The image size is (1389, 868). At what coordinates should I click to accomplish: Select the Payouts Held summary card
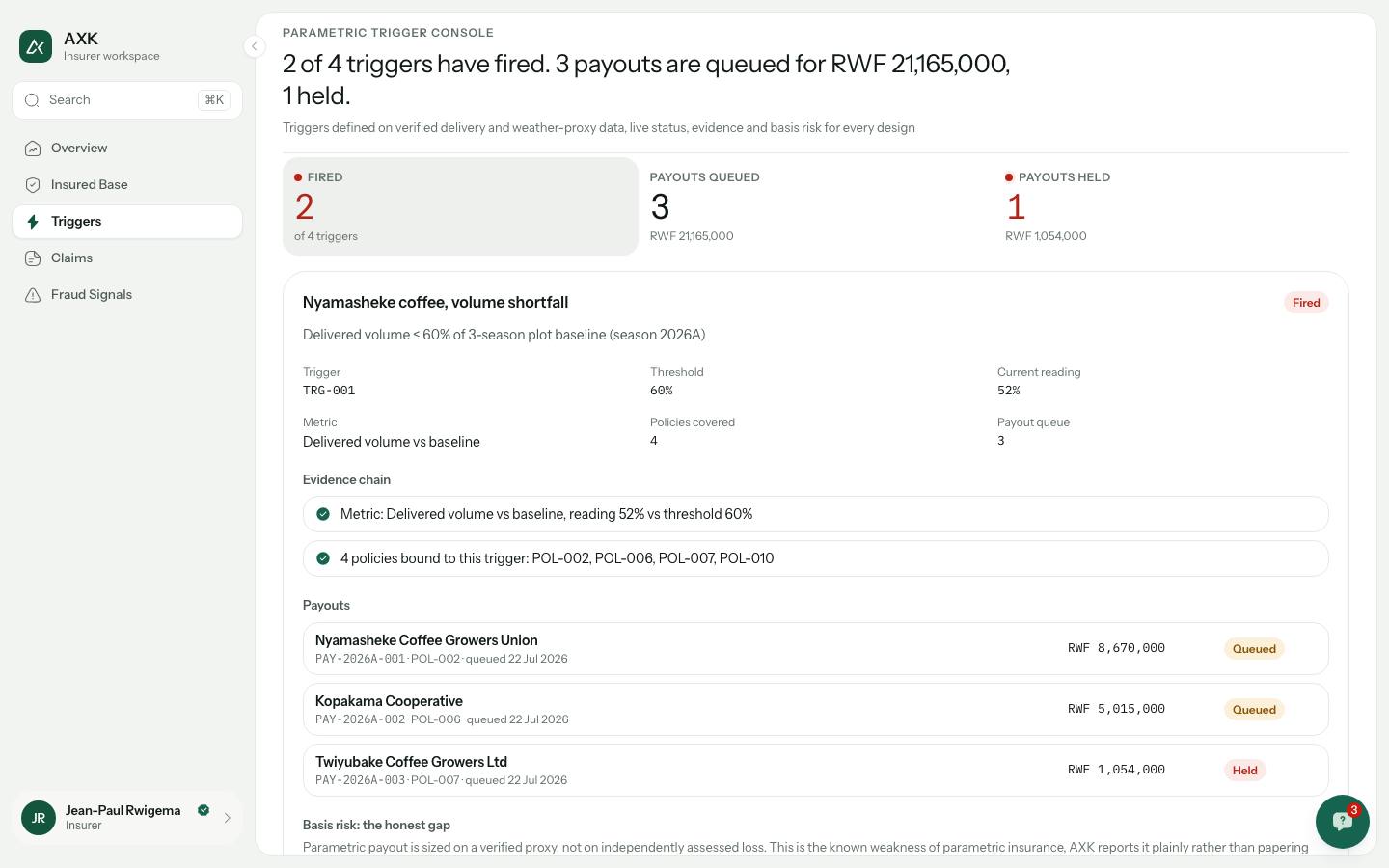point(1171,206)
